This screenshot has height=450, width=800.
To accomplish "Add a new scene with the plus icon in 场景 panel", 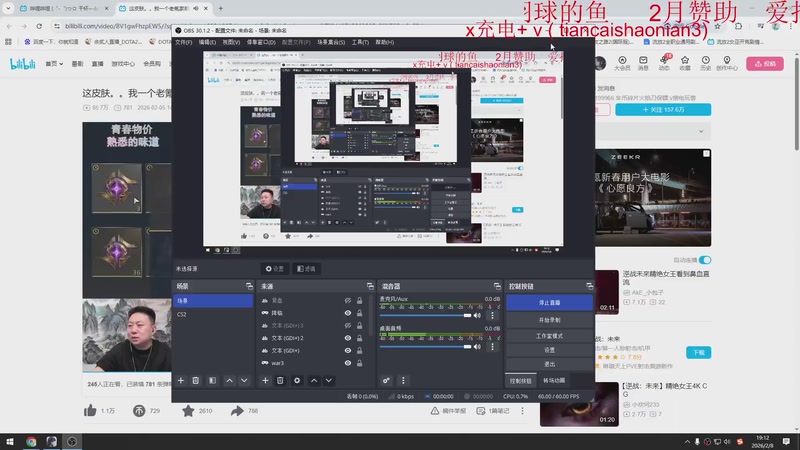I will point(181,381).
